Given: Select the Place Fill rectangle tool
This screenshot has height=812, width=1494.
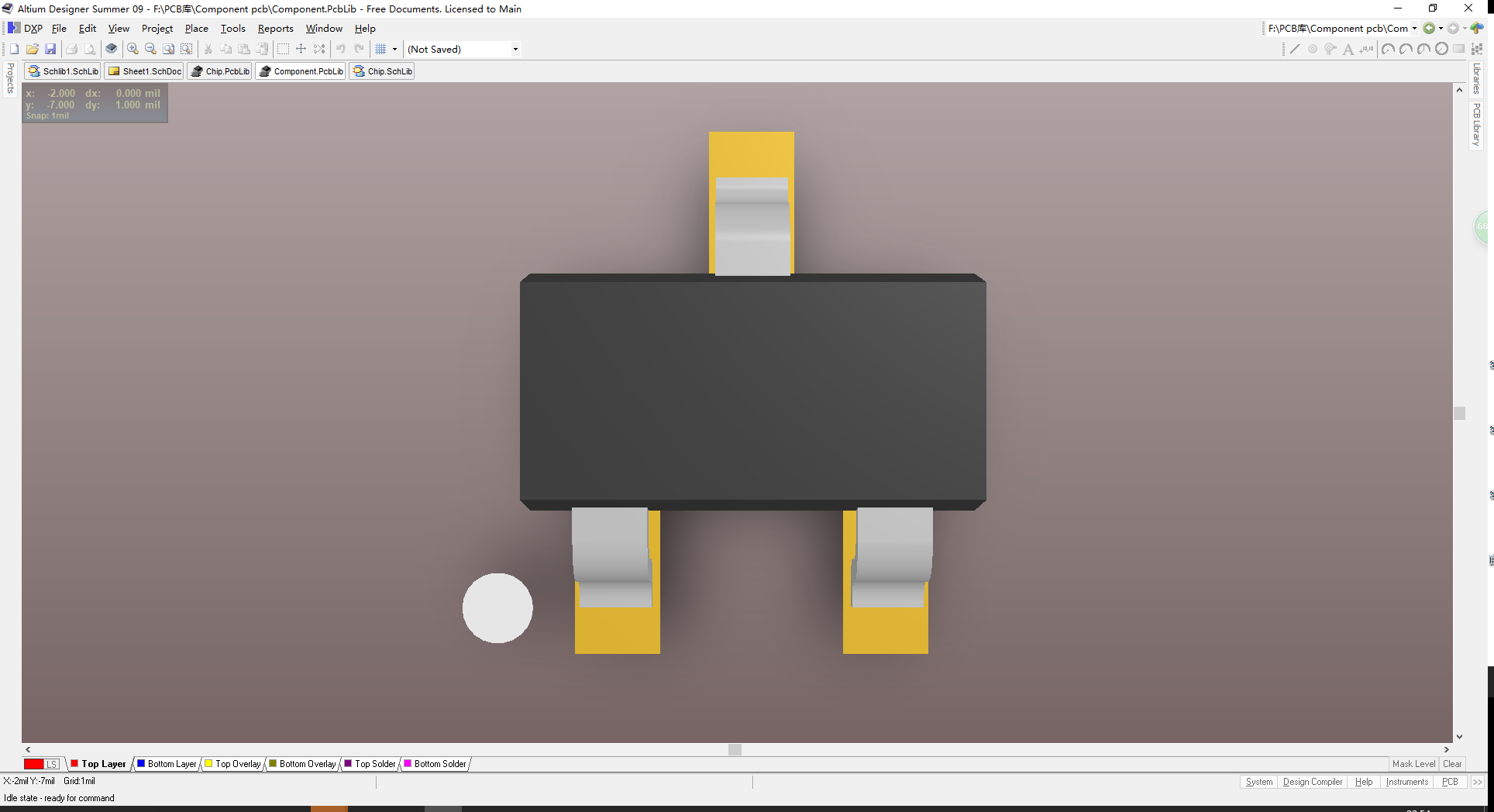Looking at the screenshot, I should click(x=1459, y=49).
